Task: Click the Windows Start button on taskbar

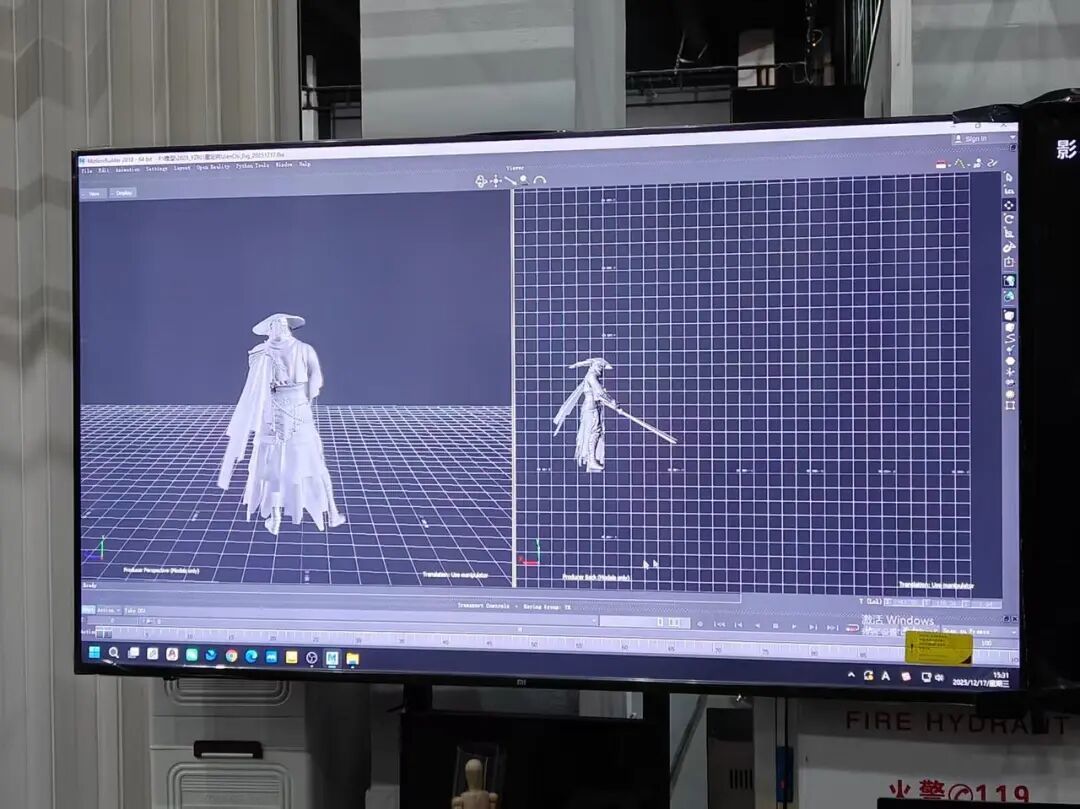Action: (94, 653)
